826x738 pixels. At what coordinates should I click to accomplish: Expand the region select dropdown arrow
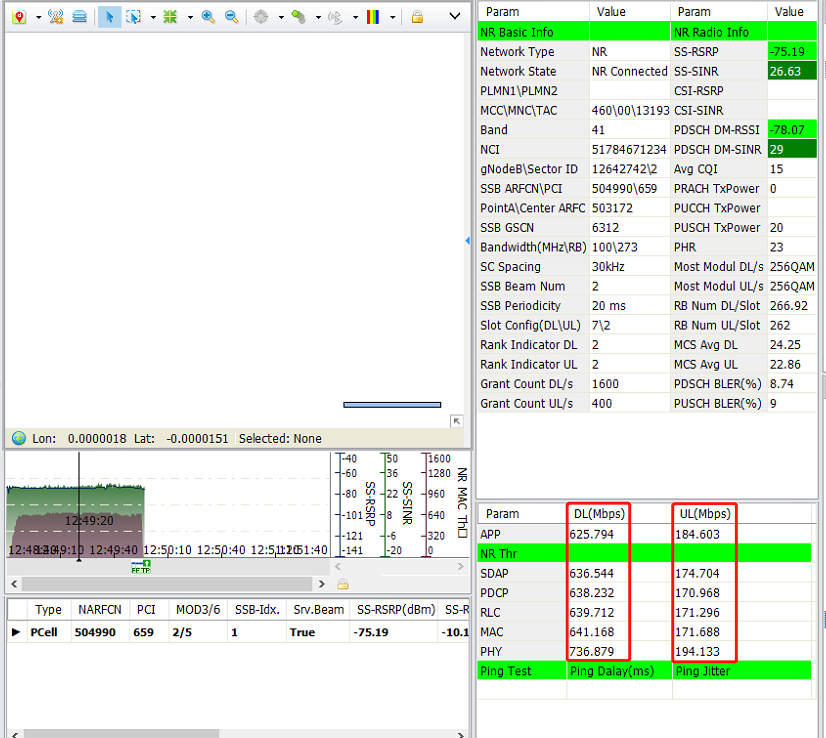(153, 17)
